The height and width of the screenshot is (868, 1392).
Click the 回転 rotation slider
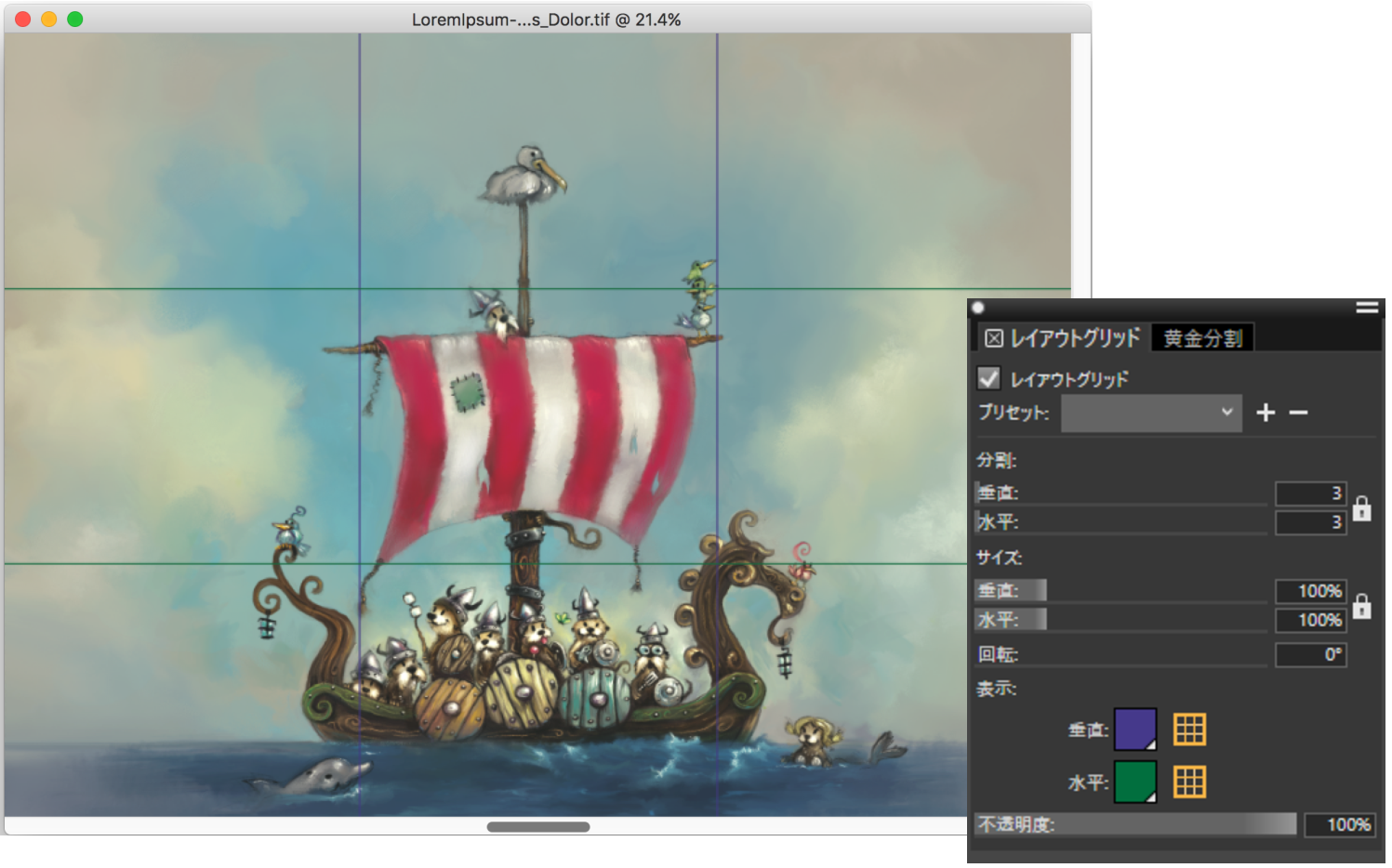pos(1120,655)
